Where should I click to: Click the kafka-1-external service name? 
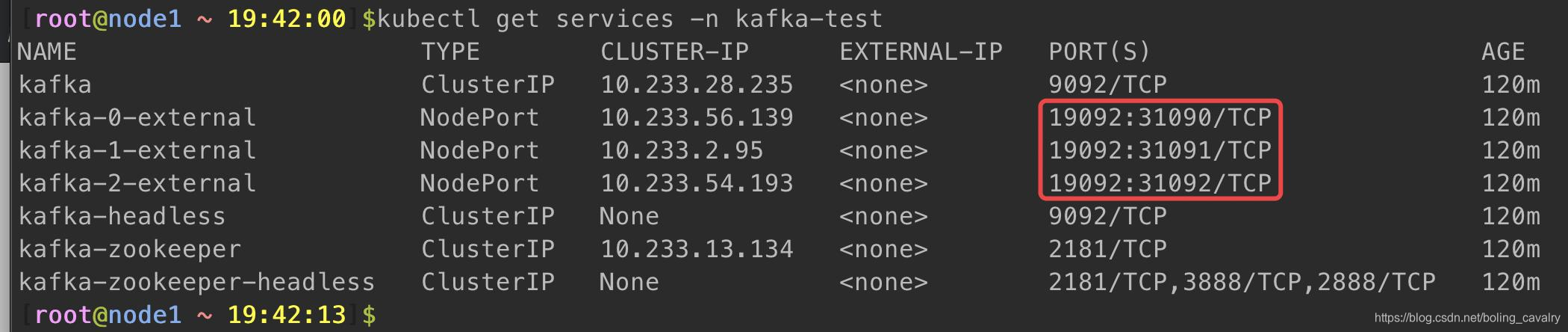click(x=137, y=150)
